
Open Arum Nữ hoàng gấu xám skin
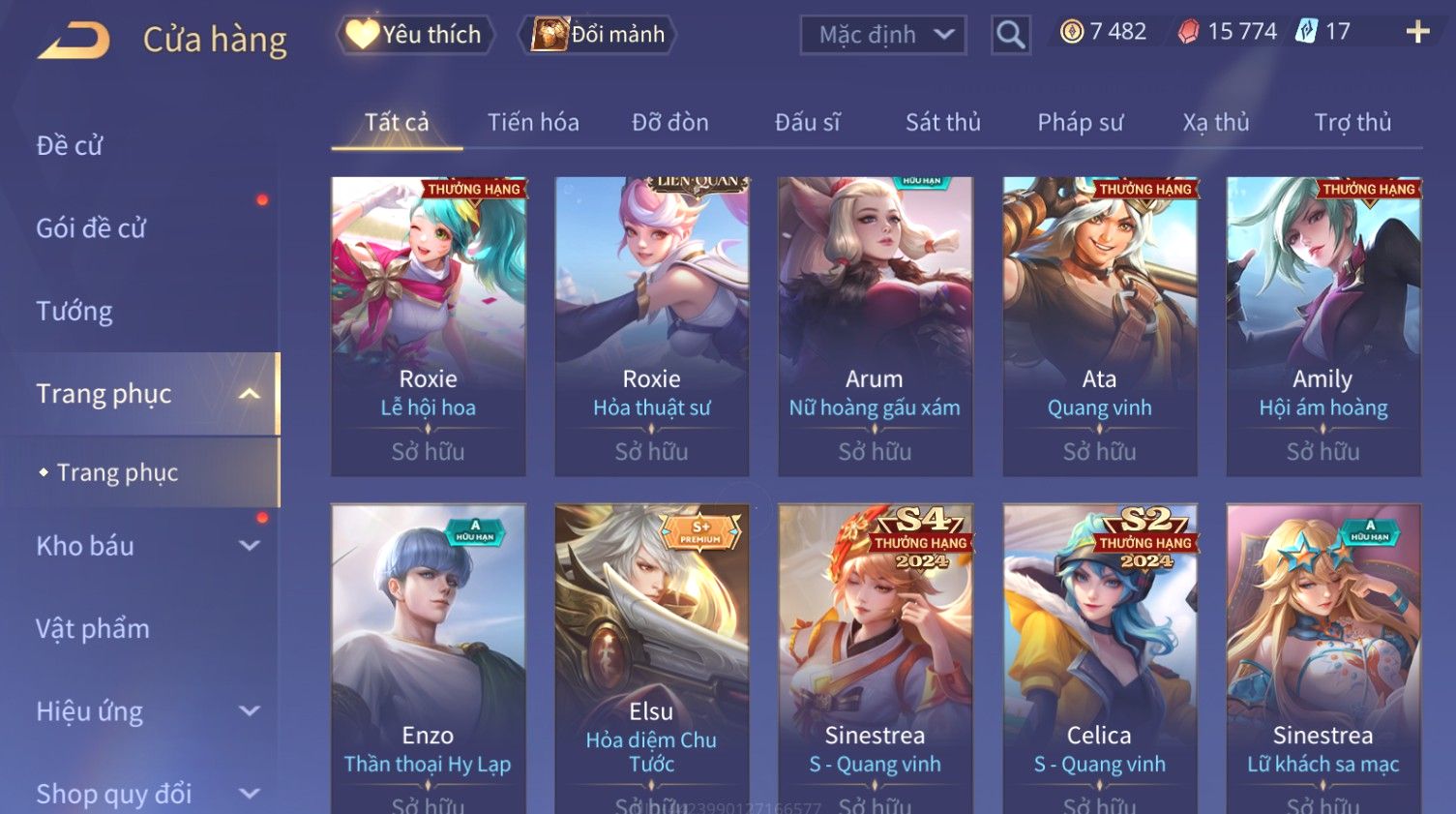[x=875, y=326]
